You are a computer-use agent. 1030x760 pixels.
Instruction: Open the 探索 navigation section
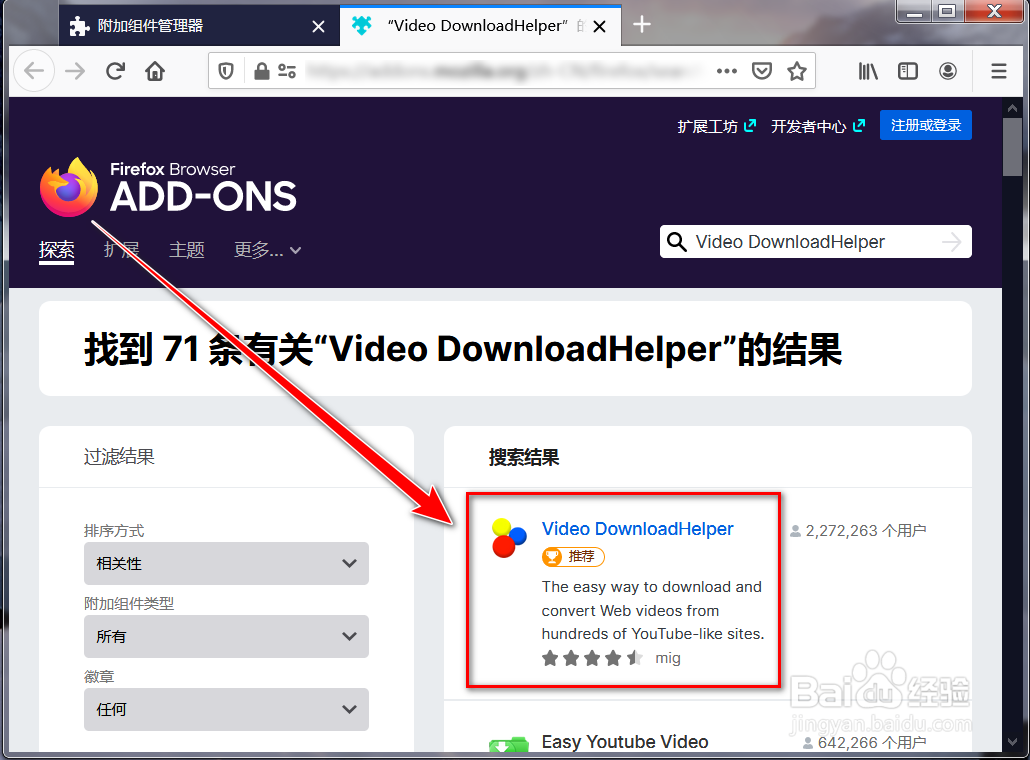point(56,250)
